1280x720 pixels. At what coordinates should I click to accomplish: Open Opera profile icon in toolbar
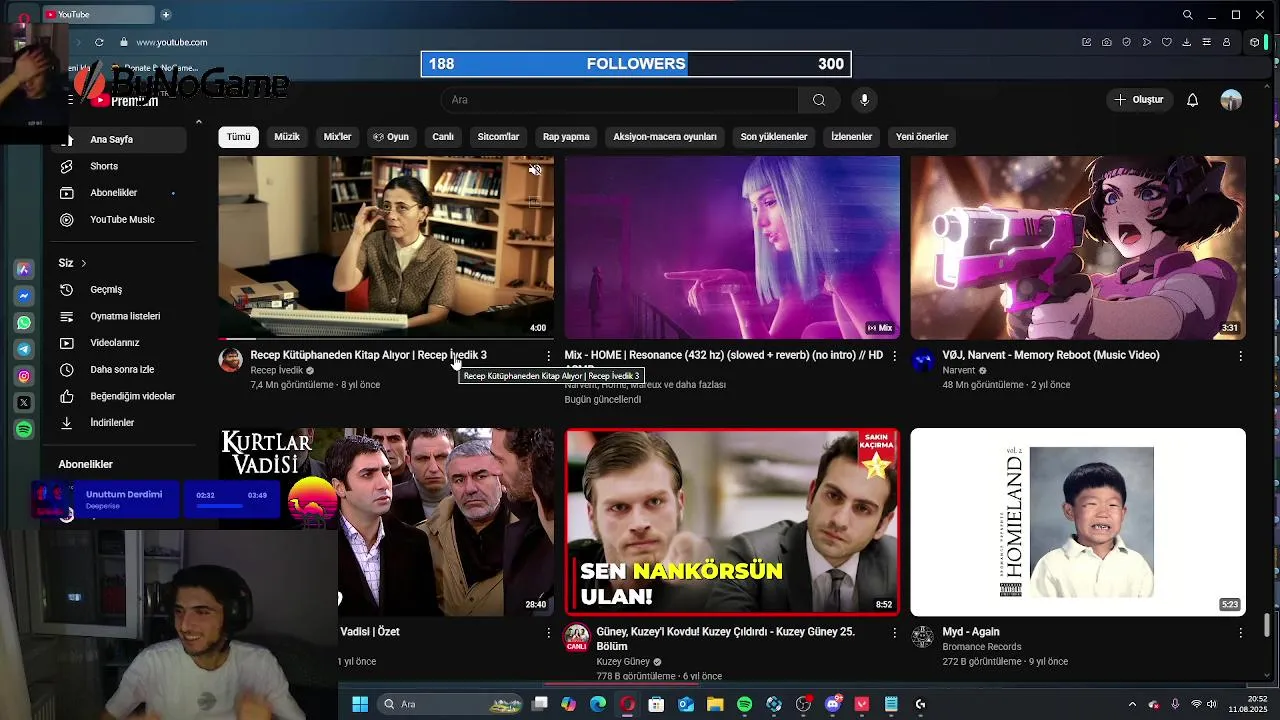pos(1226,42)
